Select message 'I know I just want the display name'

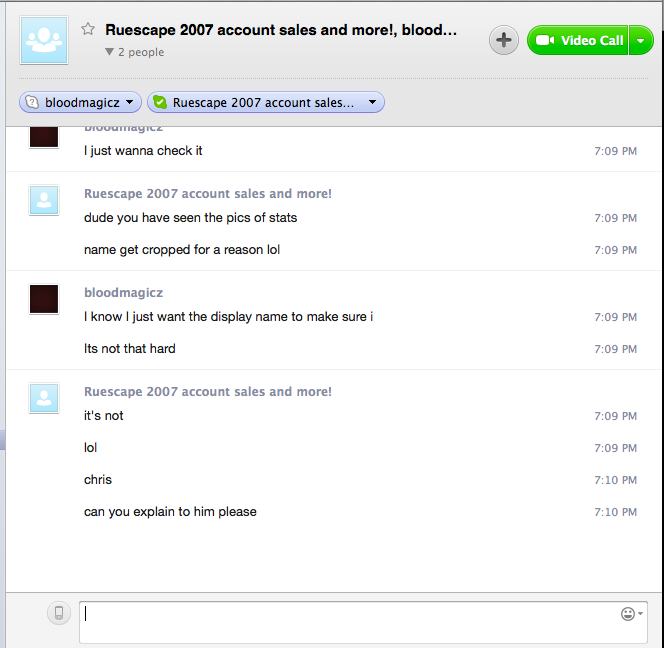pos(228,317)
